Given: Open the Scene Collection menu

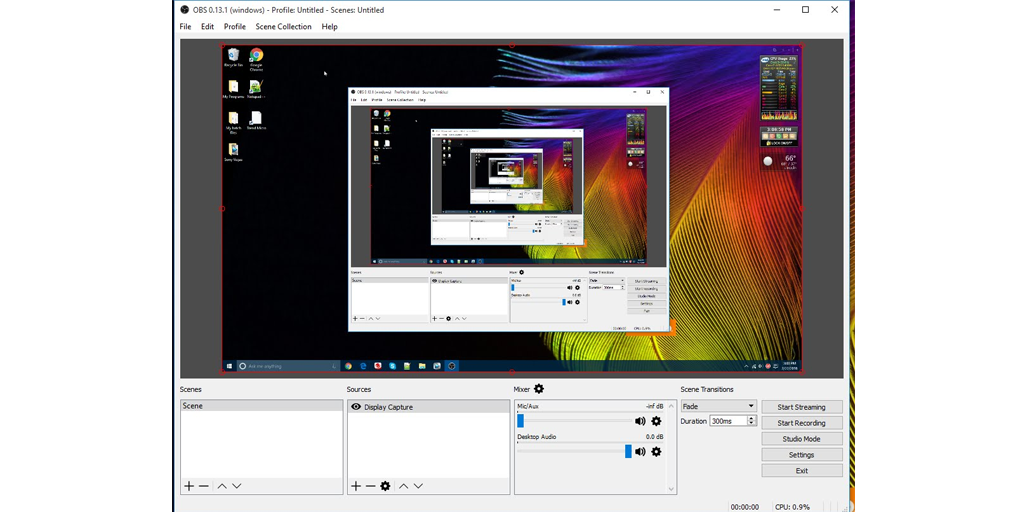Looking at the screenshot, I should (283, 27).
